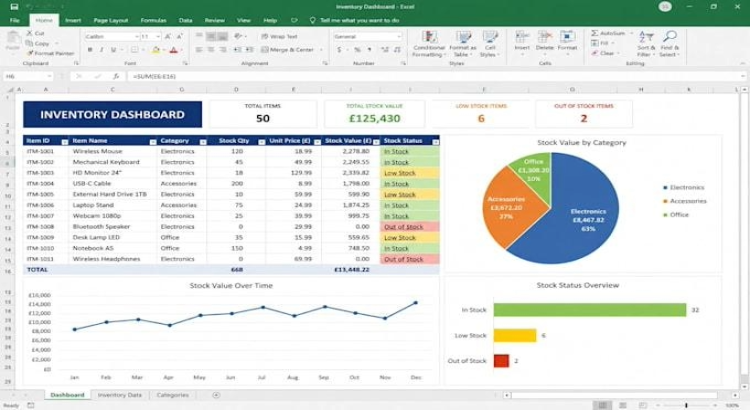Click the Save icon in title bar
The width and height of the screenshot is (750, 410).
coord(14,7)
